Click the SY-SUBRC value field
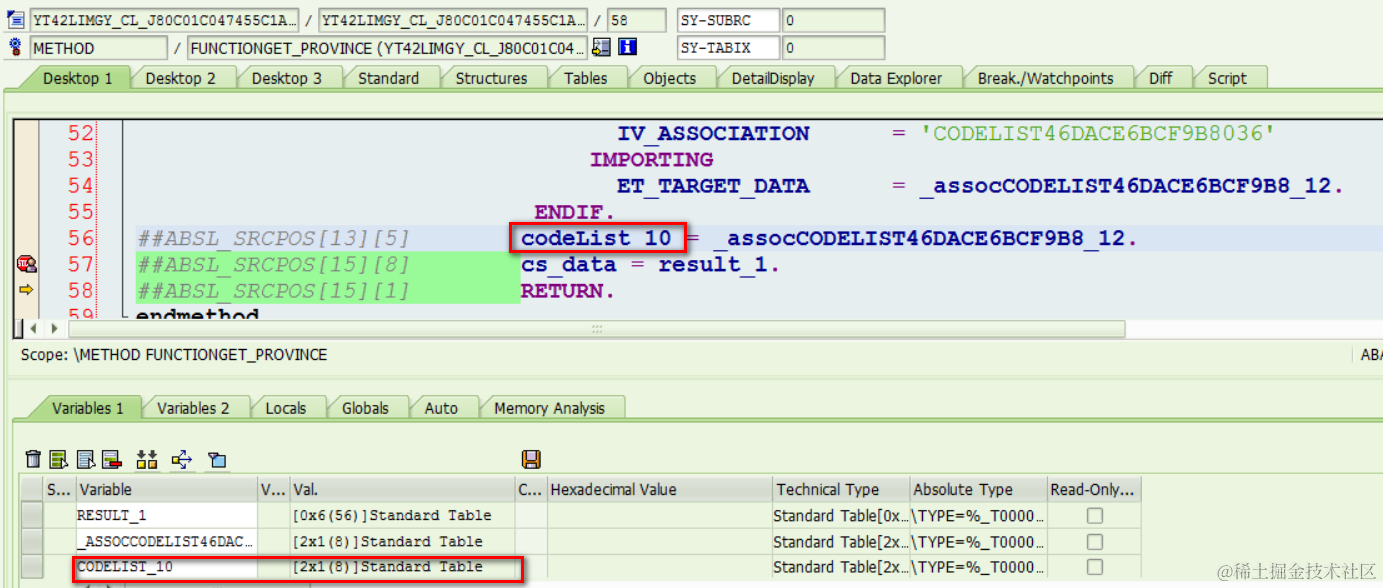1383x588 pixels. point(833,20)
